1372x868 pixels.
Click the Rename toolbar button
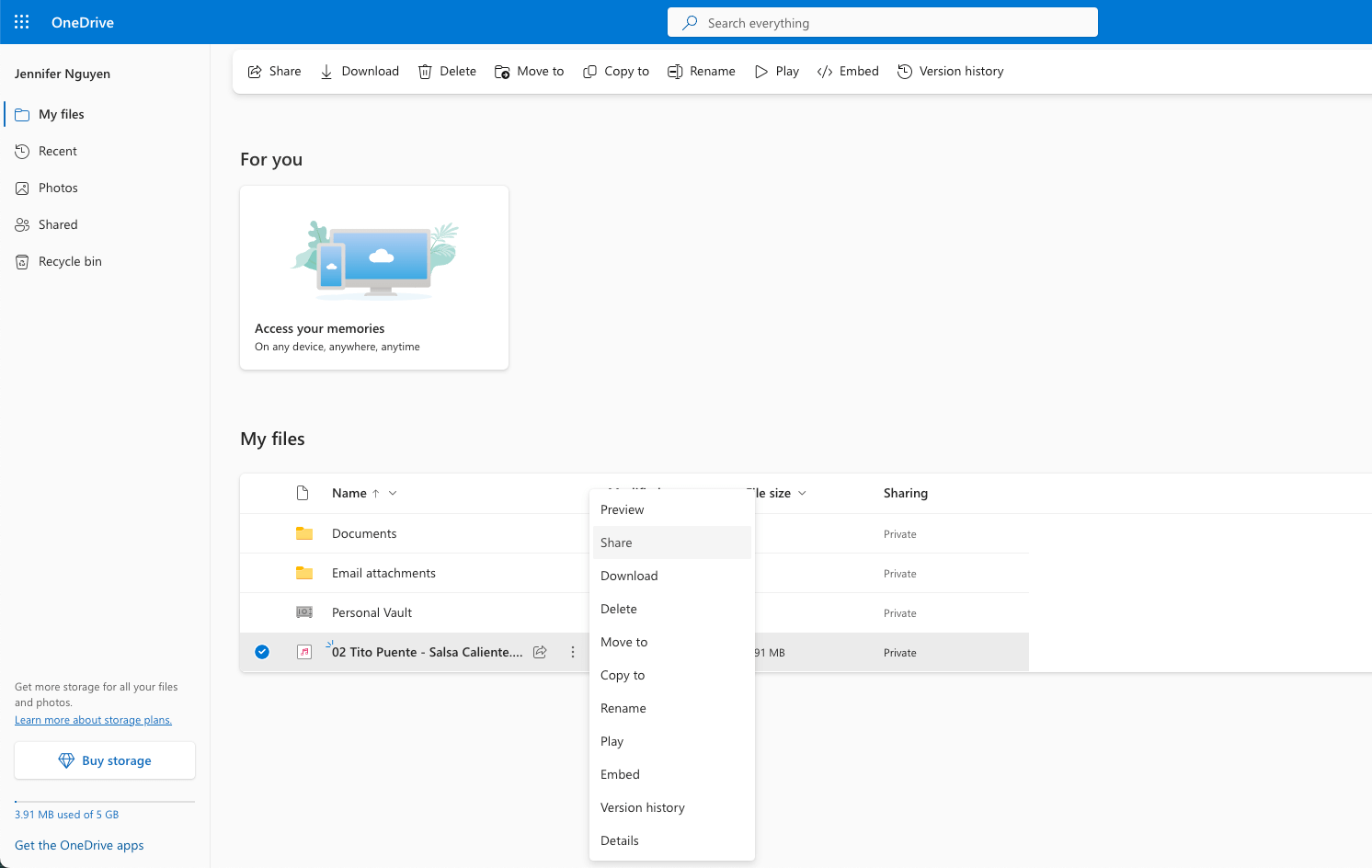coord(702,72)
